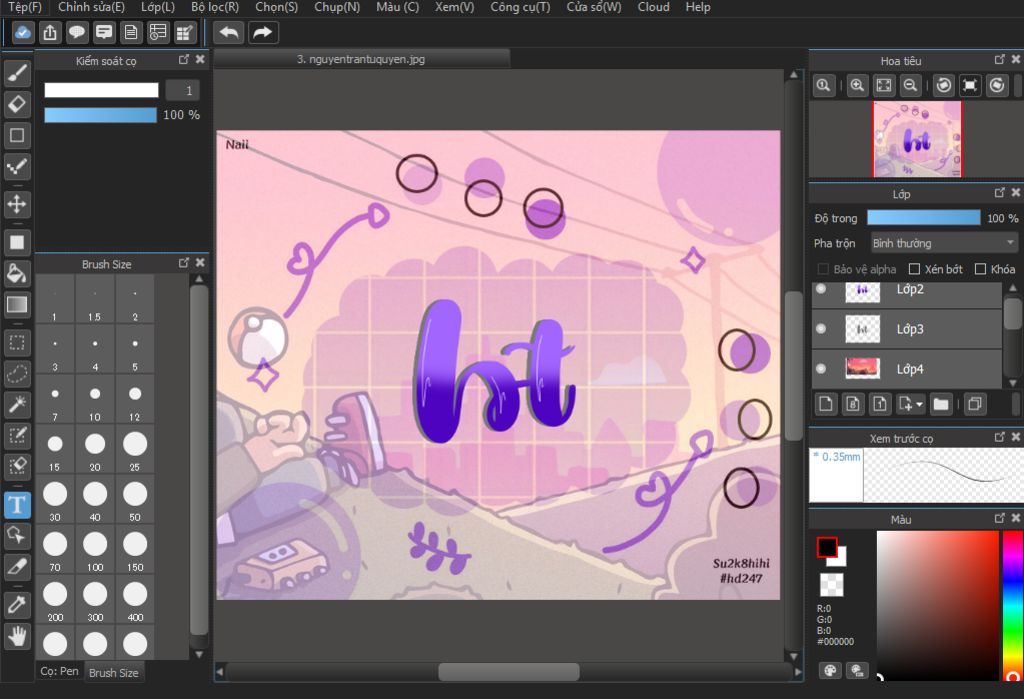The image size is (1024, 699).
Task: Open the Bộ lọc(R) menu
Action: tap(215, 7)
